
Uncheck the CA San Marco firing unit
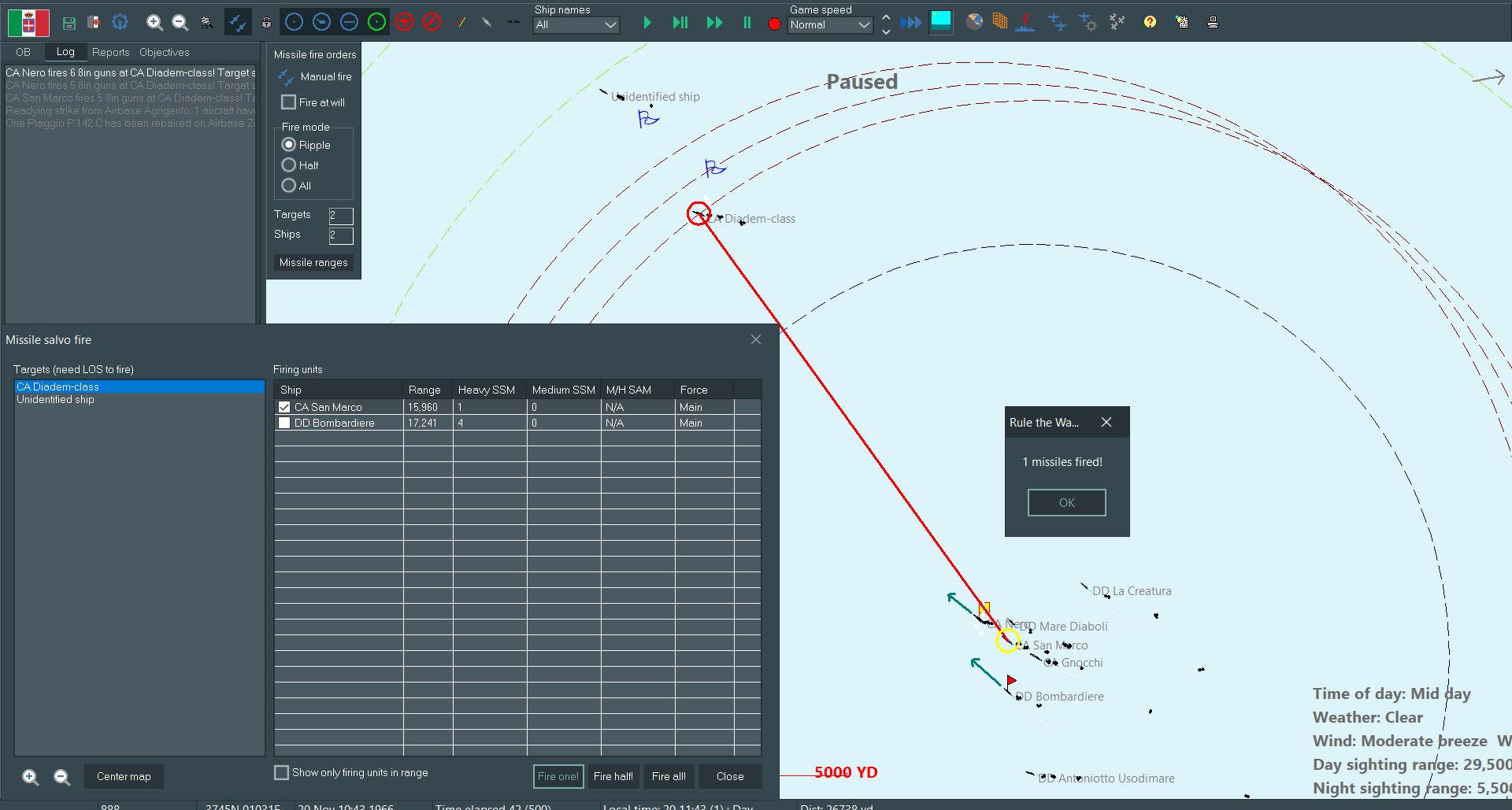pos(284,407)
